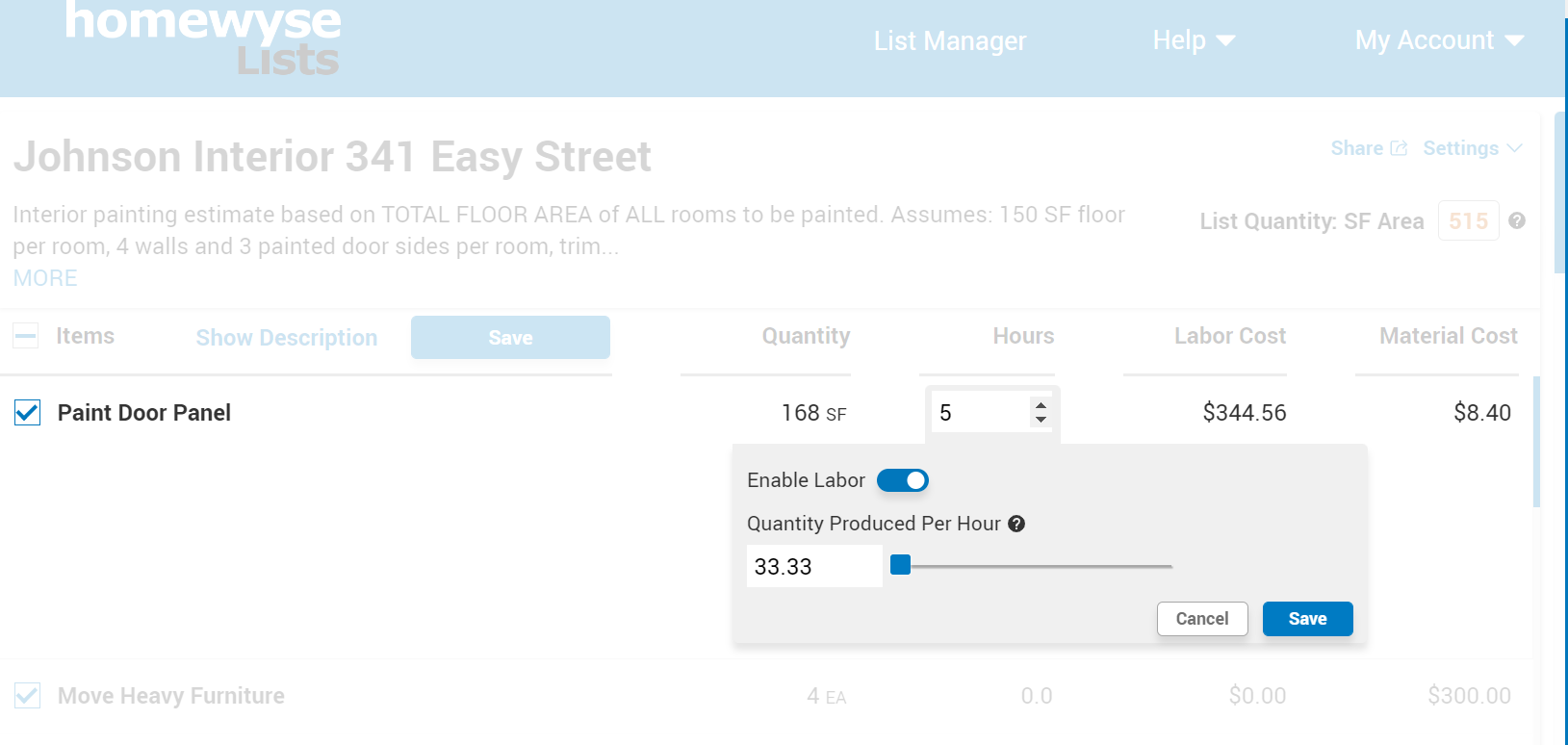Screen dimensions: 1568x745
Task: Click the List Quantity help question mark
Action: coord(1517,220)
